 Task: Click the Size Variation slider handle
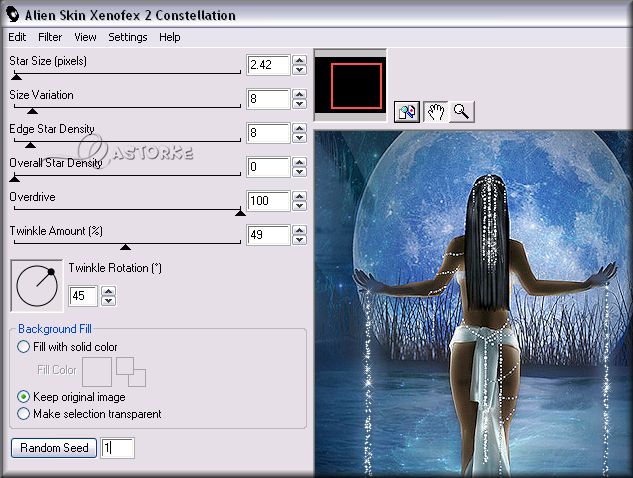pos(32,110)
